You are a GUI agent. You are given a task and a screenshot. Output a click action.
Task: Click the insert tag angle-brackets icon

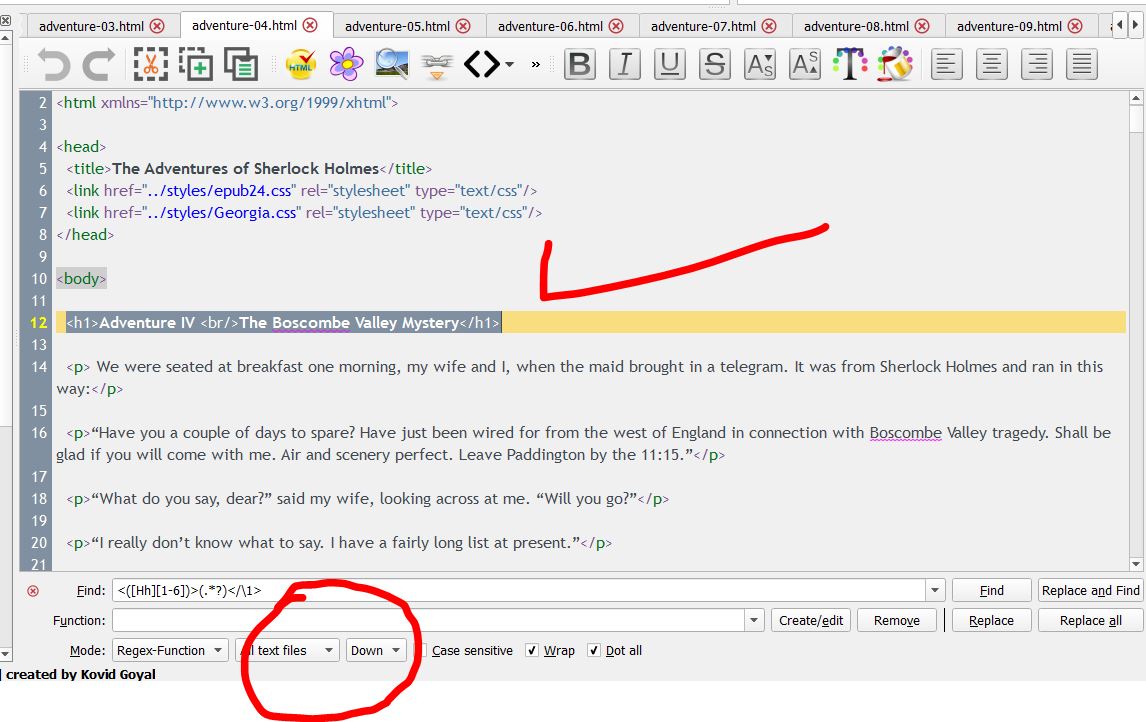coord(482,64)
